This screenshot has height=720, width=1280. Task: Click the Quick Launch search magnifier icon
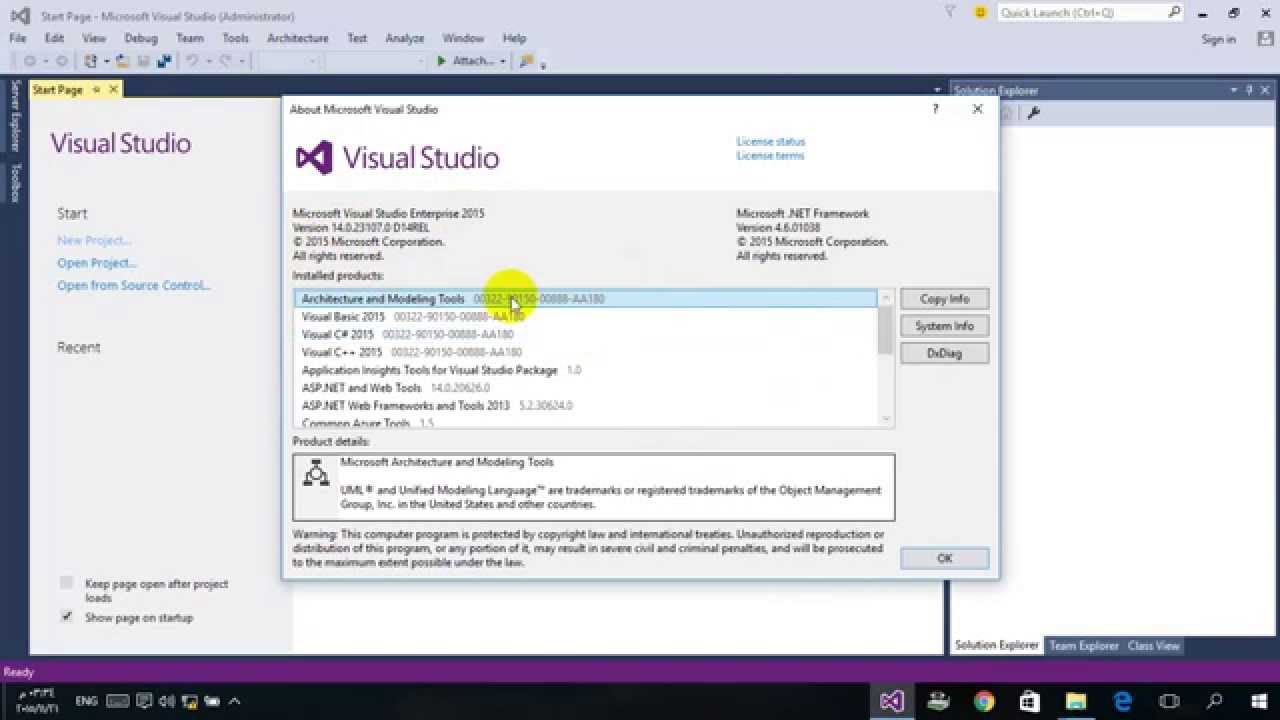pyautogui.click(x=1175, y=13)
